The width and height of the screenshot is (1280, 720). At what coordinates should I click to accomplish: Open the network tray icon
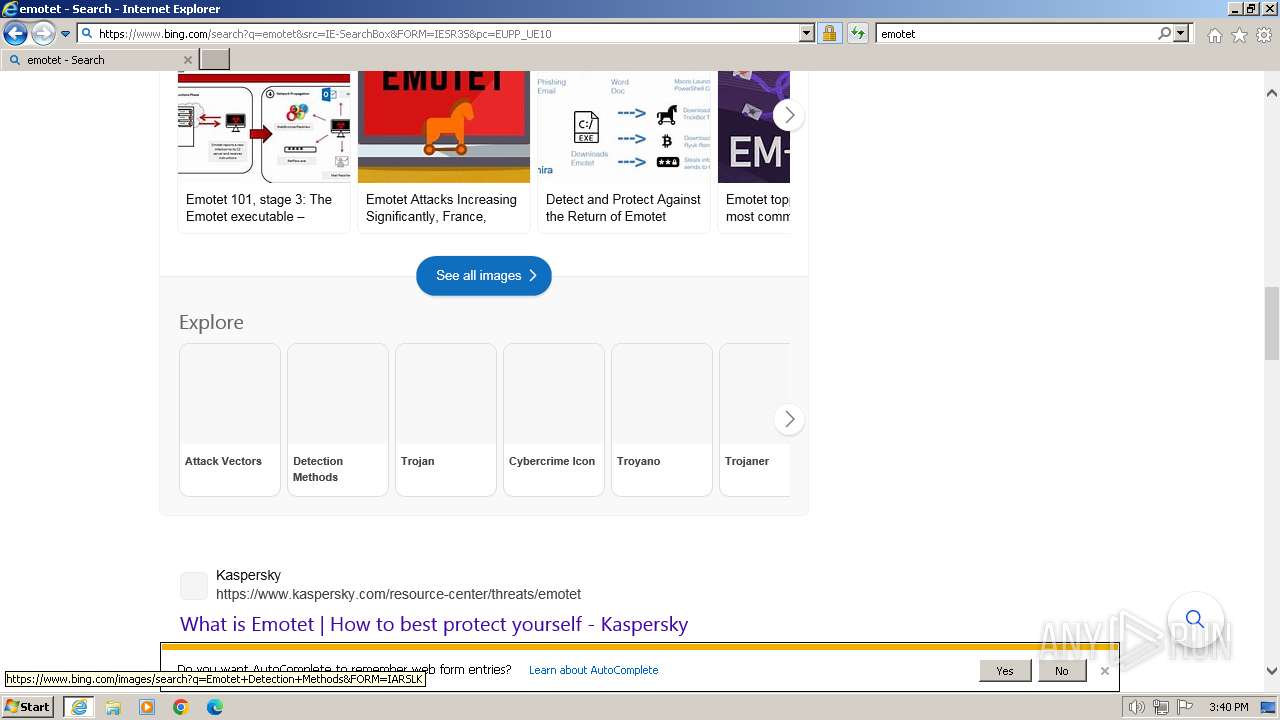click(1160, 707)
